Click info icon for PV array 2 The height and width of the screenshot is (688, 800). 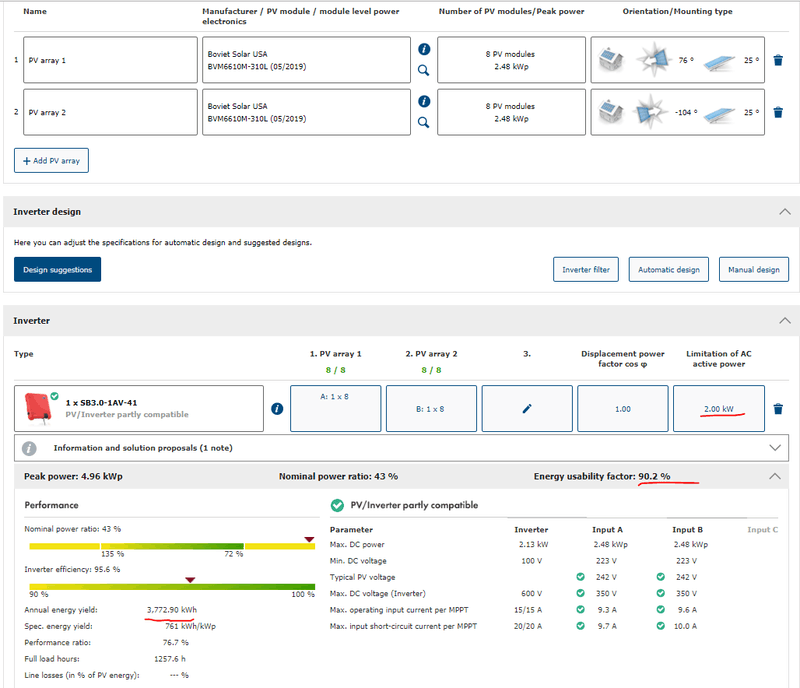(x=423, y=101)
